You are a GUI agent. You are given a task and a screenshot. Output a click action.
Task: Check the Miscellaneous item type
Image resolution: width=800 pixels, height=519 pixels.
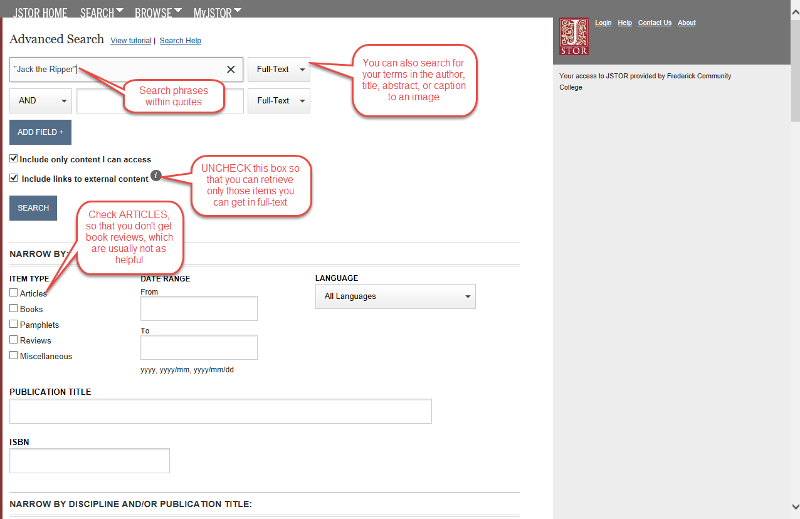tap(14, 355)
